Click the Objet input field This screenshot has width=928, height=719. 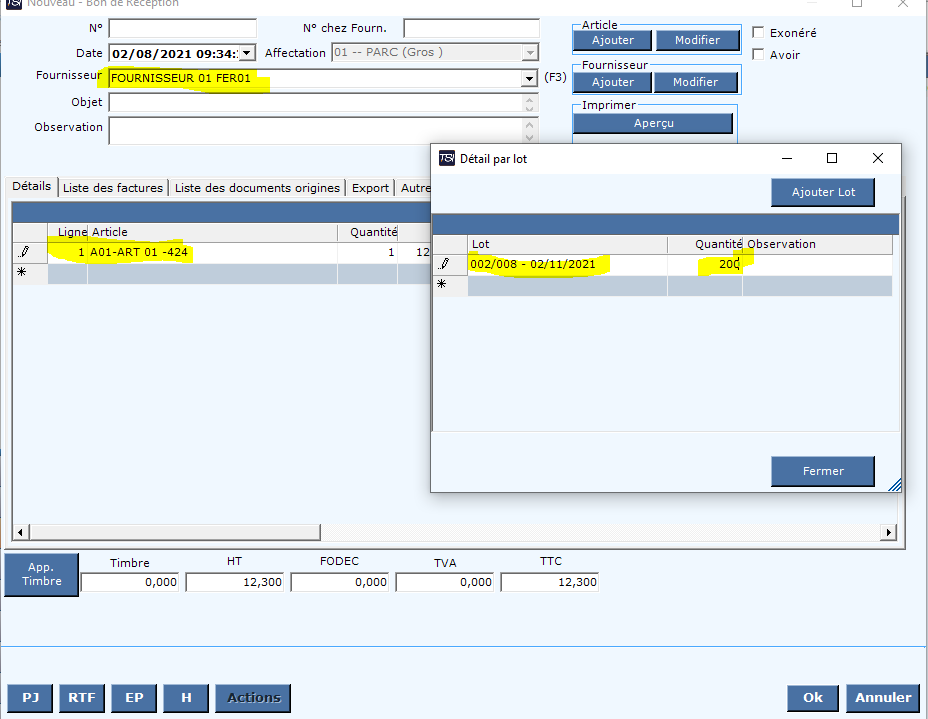(316, 103)
